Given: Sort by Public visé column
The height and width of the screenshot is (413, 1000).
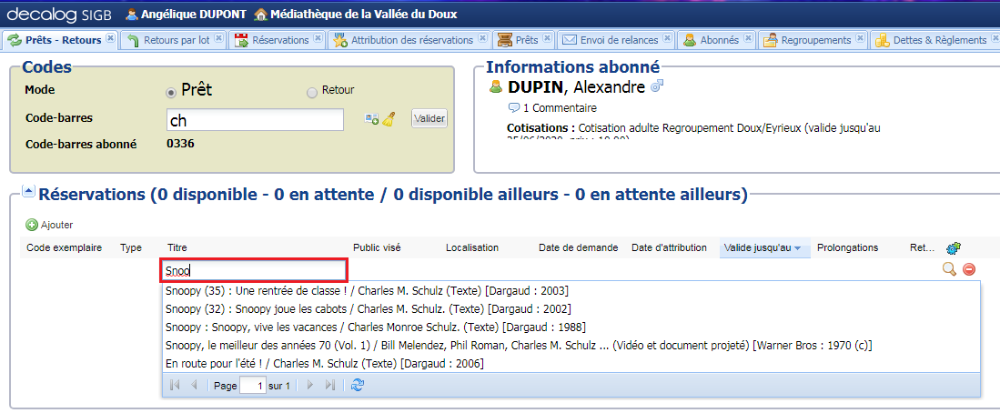Looking at the screenshot, I should [x=377, y=247].
